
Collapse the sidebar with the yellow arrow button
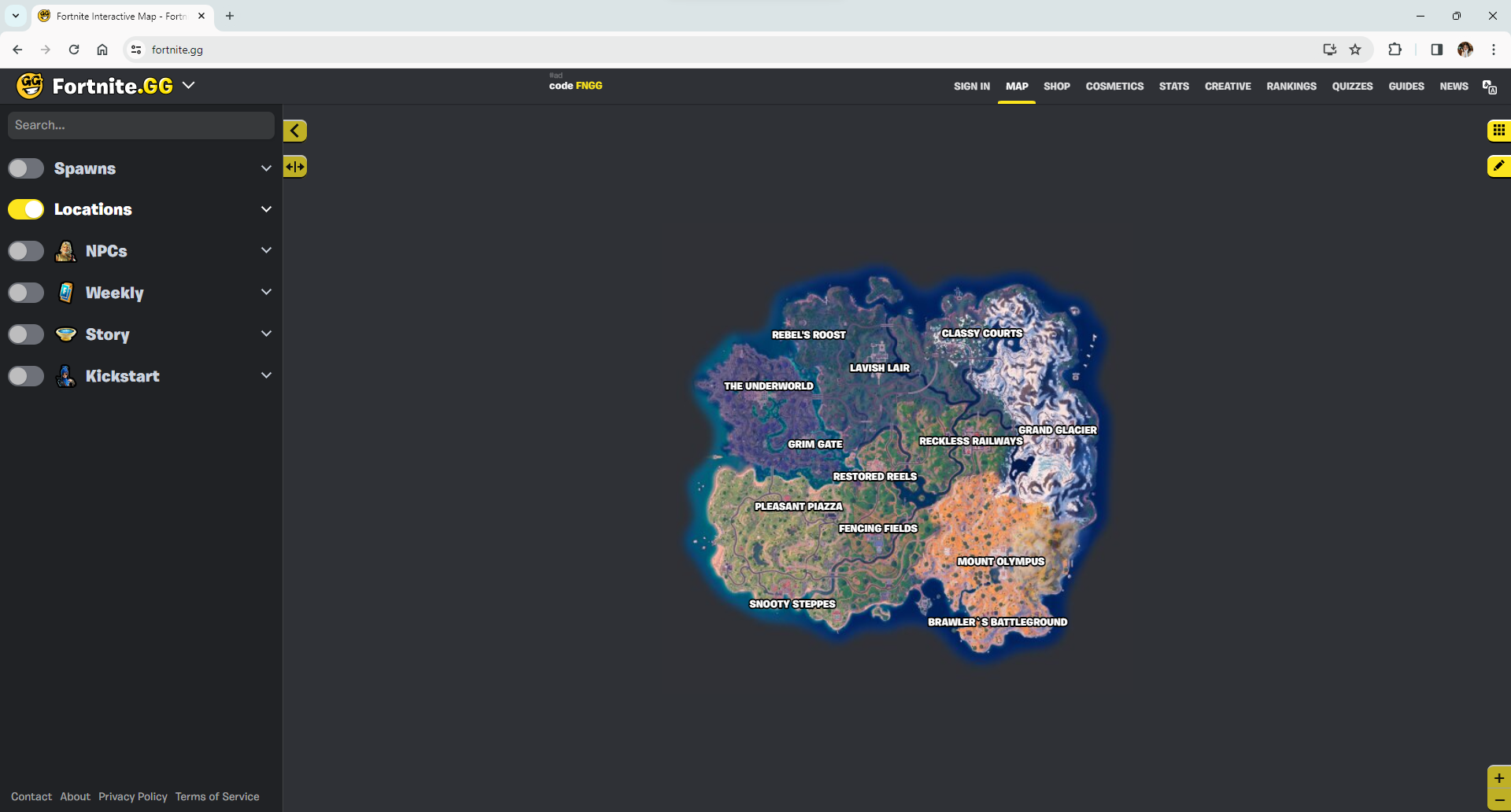(295, 131)
